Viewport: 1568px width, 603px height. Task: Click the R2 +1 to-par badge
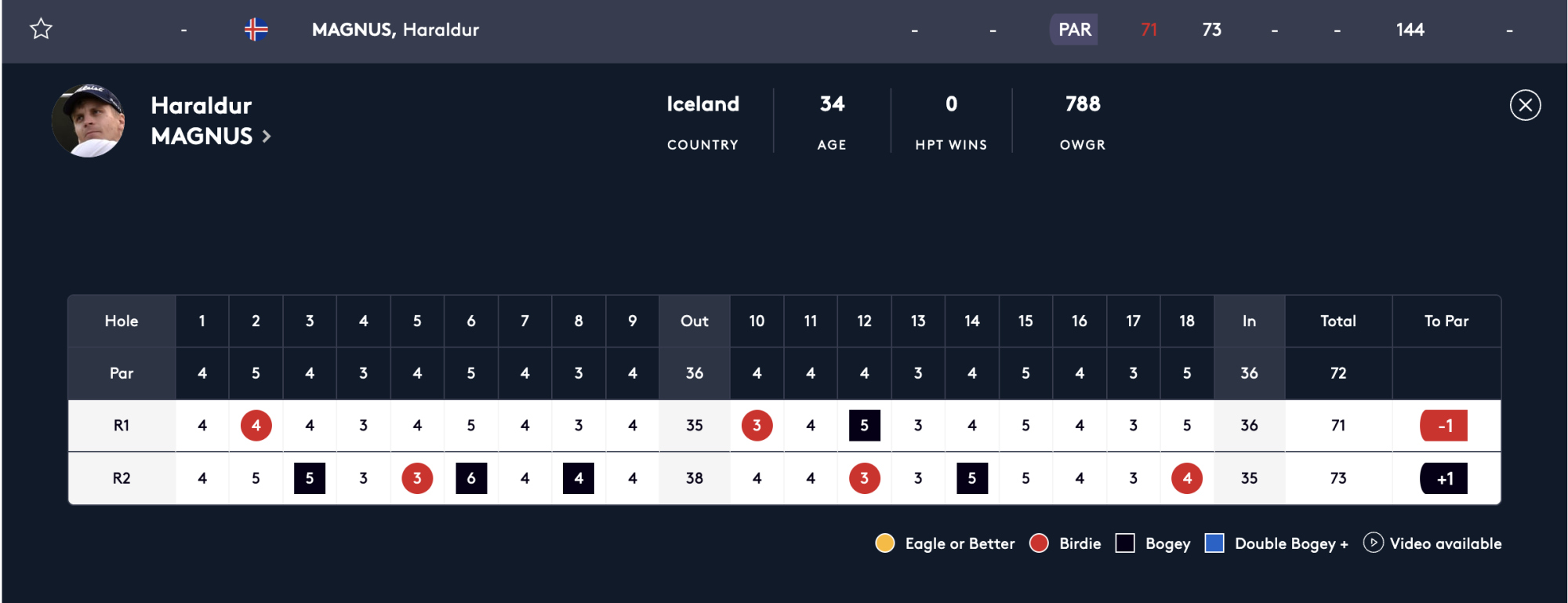(1443, 478)
